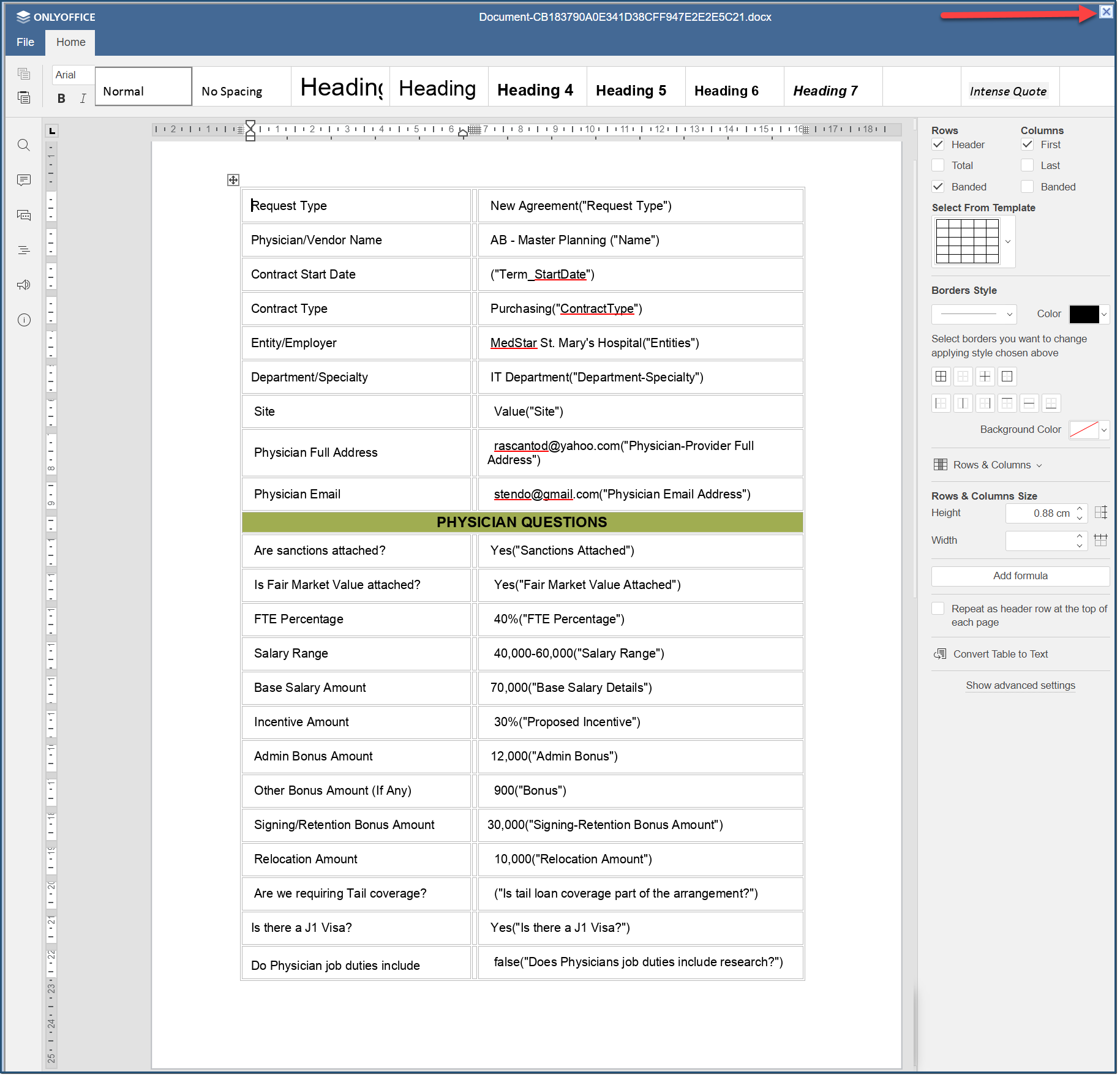
Task: Uncheck the First column checkbox
Action: click(x=1028, y=144)
